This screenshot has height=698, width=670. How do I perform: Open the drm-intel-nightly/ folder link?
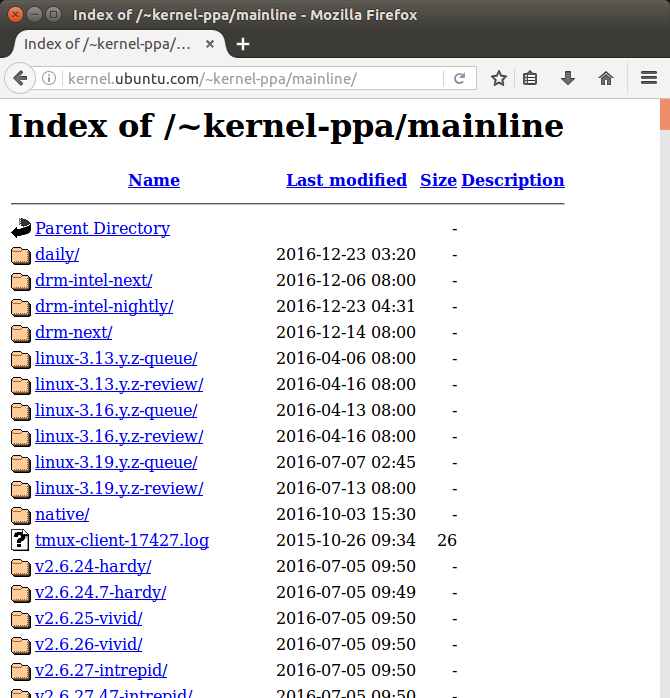click(x=104, y=307)
